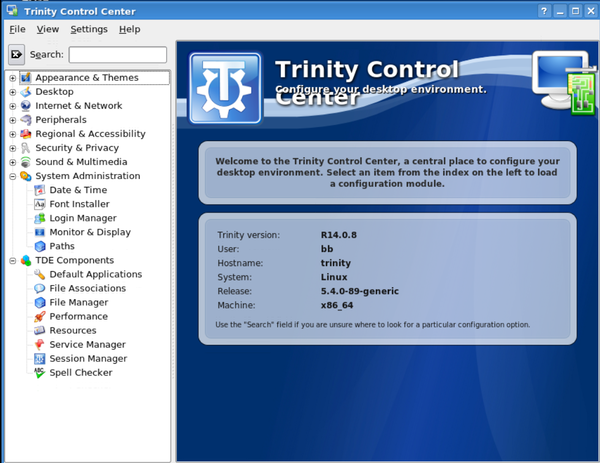The width and height of the screenshot is (600, 463).
Task: Expand the Desktop tree branch
Action: click(x=13, y=92)
